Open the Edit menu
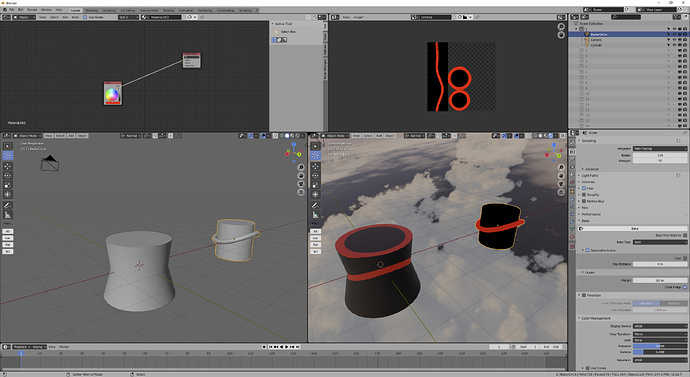This screenshot has height=377, width=690. 21,10
